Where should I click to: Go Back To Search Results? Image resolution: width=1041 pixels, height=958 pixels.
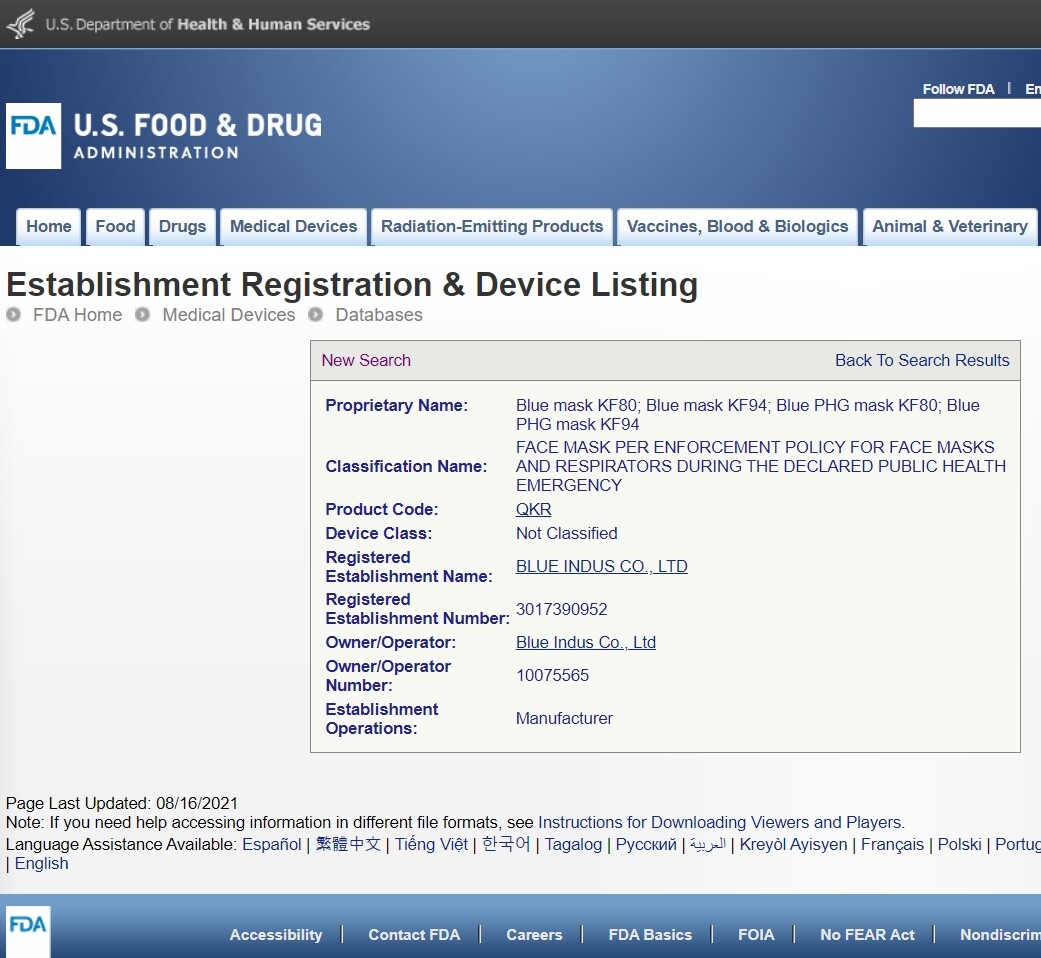click(x=922, y=360)
